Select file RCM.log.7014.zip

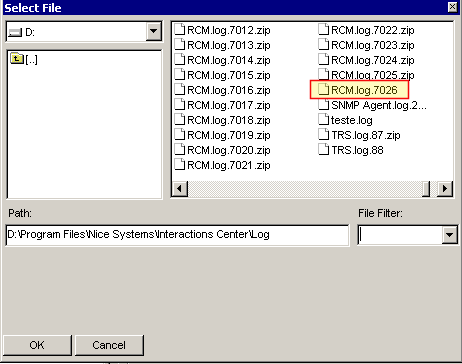click(223, 60)
